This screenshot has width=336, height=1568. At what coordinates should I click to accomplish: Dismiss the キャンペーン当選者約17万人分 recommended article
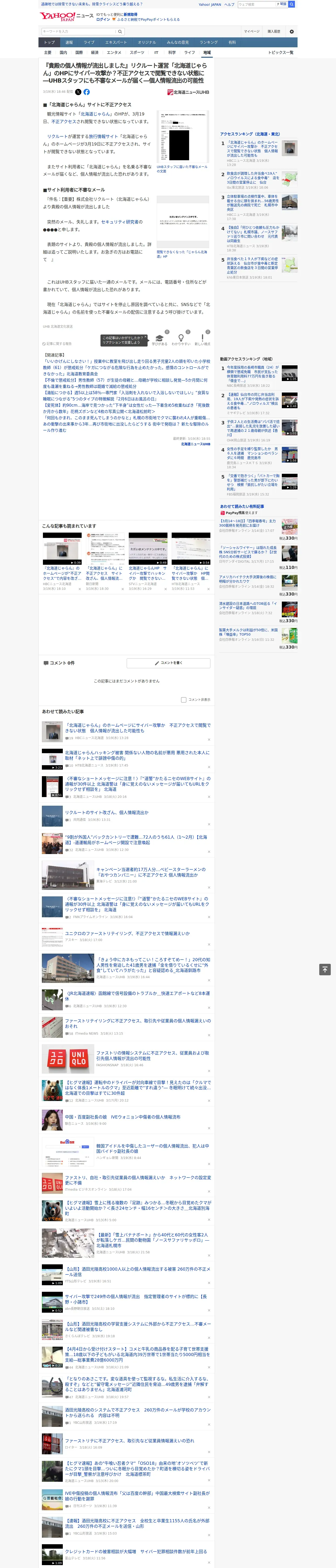pyautogui.click(x=209, y=887)
